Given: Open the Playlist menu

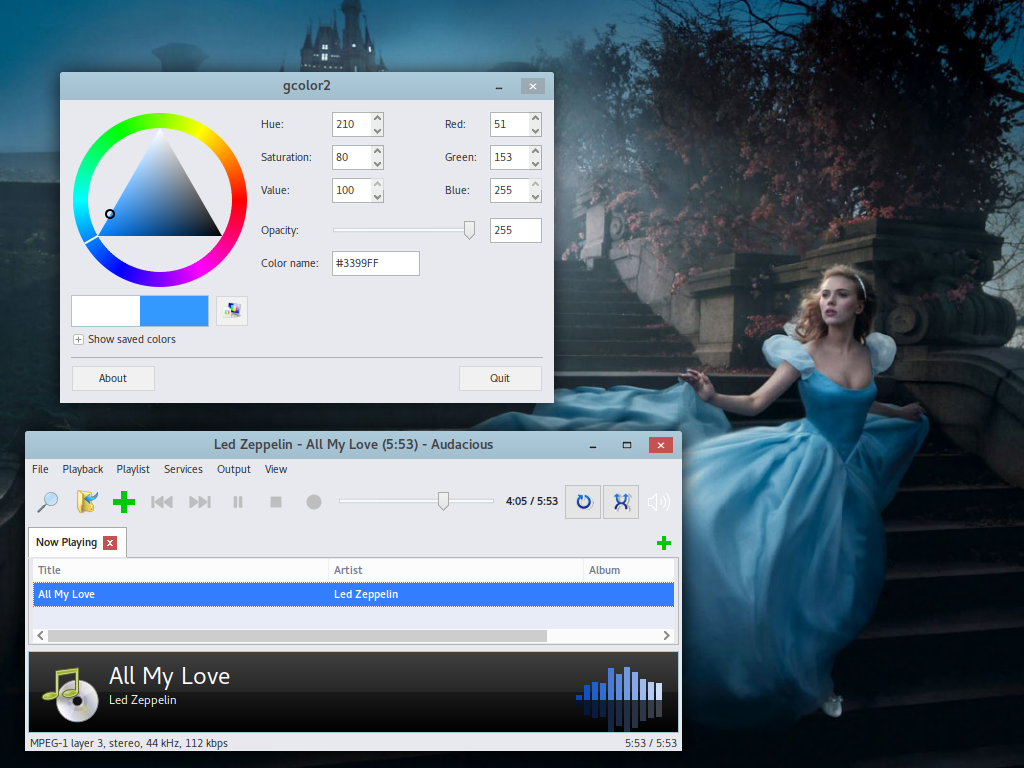Looking at the screenshot, I should tap(133, 469).
